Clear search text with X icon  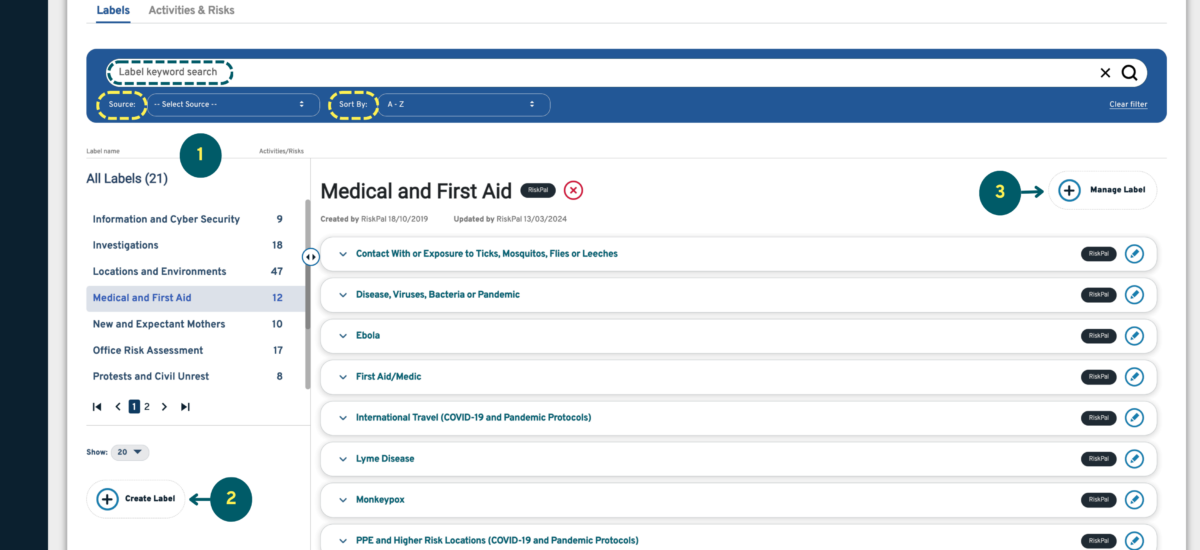coord(1105,73)
